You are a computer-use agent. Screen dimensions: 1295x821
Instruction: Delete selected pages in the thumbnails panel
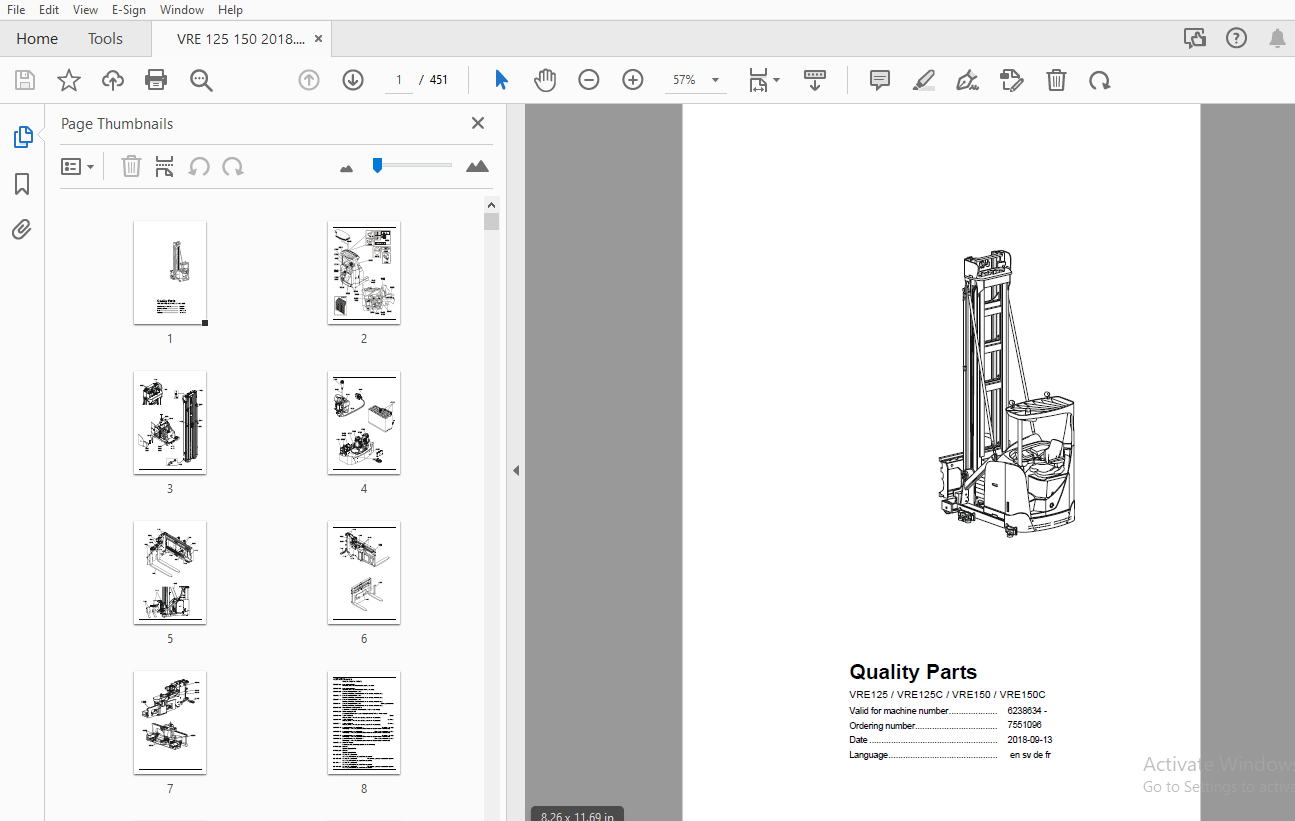pyautogui.click(x=131, y=166)
